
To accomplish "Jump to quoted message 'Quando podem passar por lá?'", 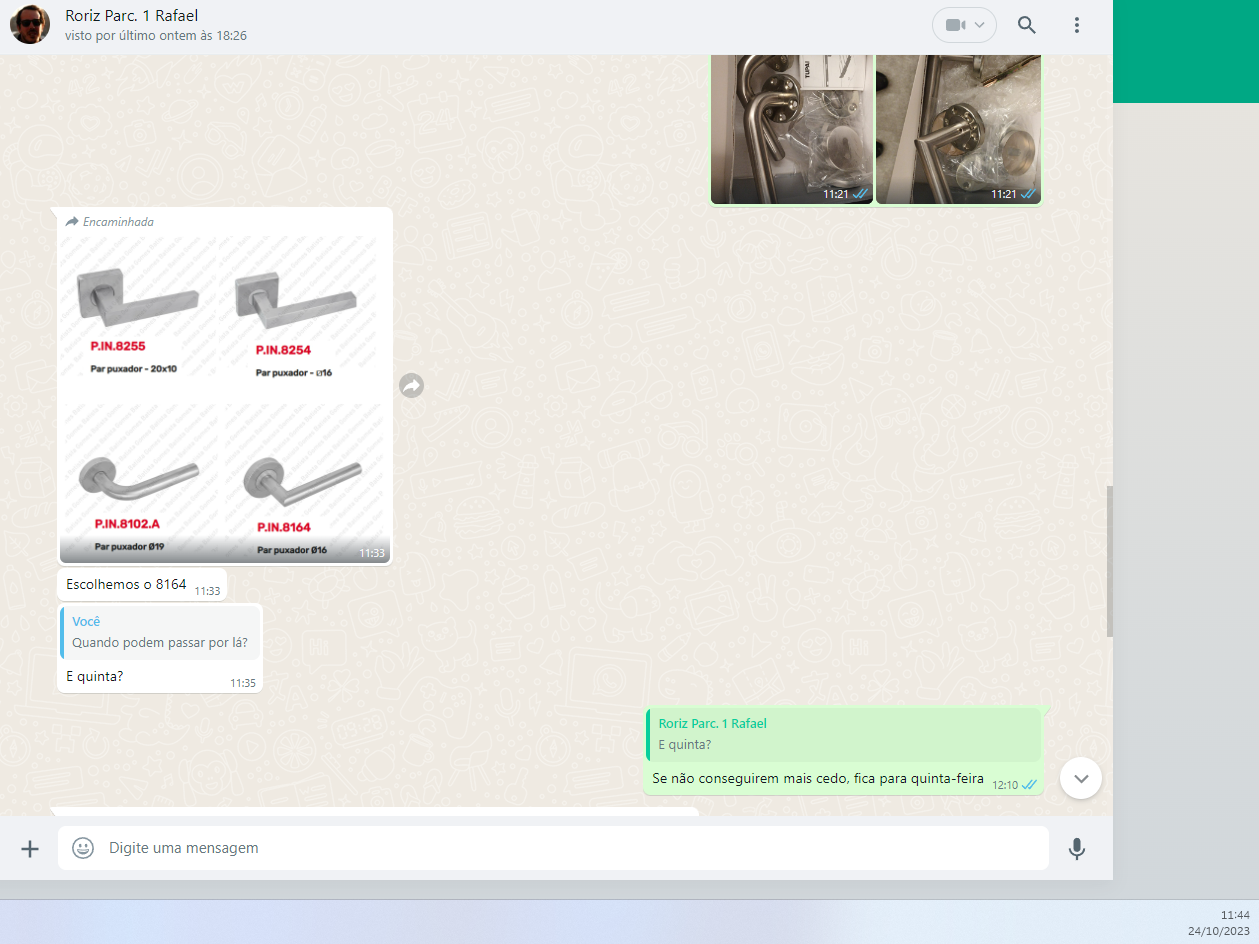I will click(160, 633).
